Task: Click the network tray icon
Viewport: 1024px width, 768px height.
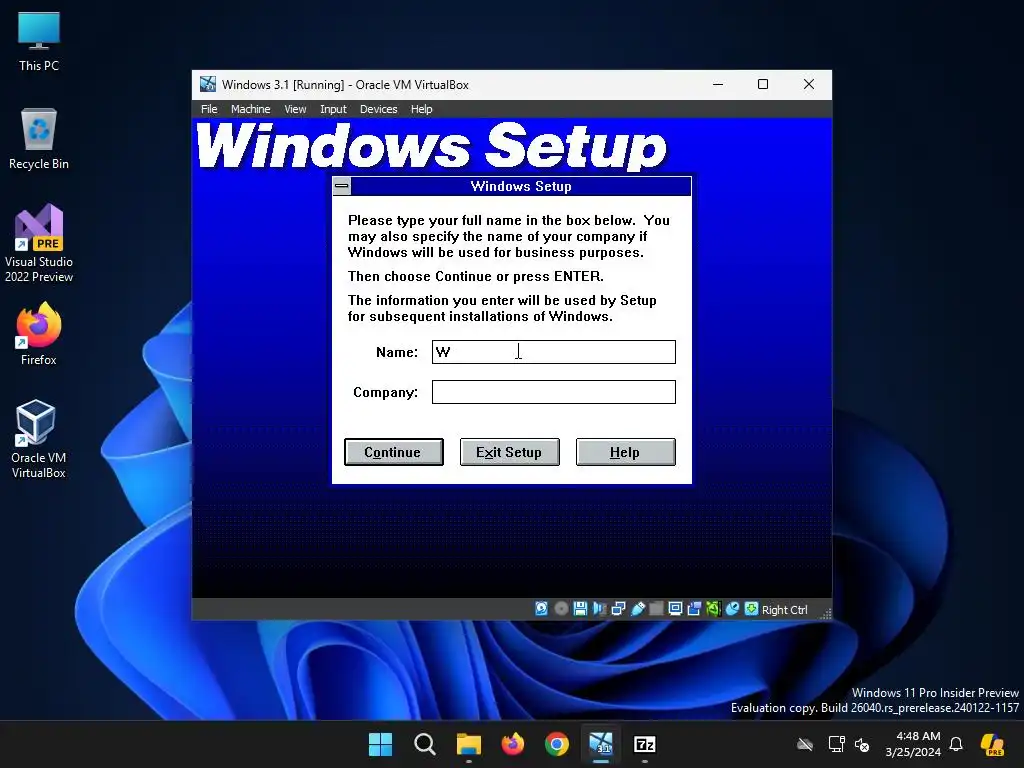Action: [836, 744]
